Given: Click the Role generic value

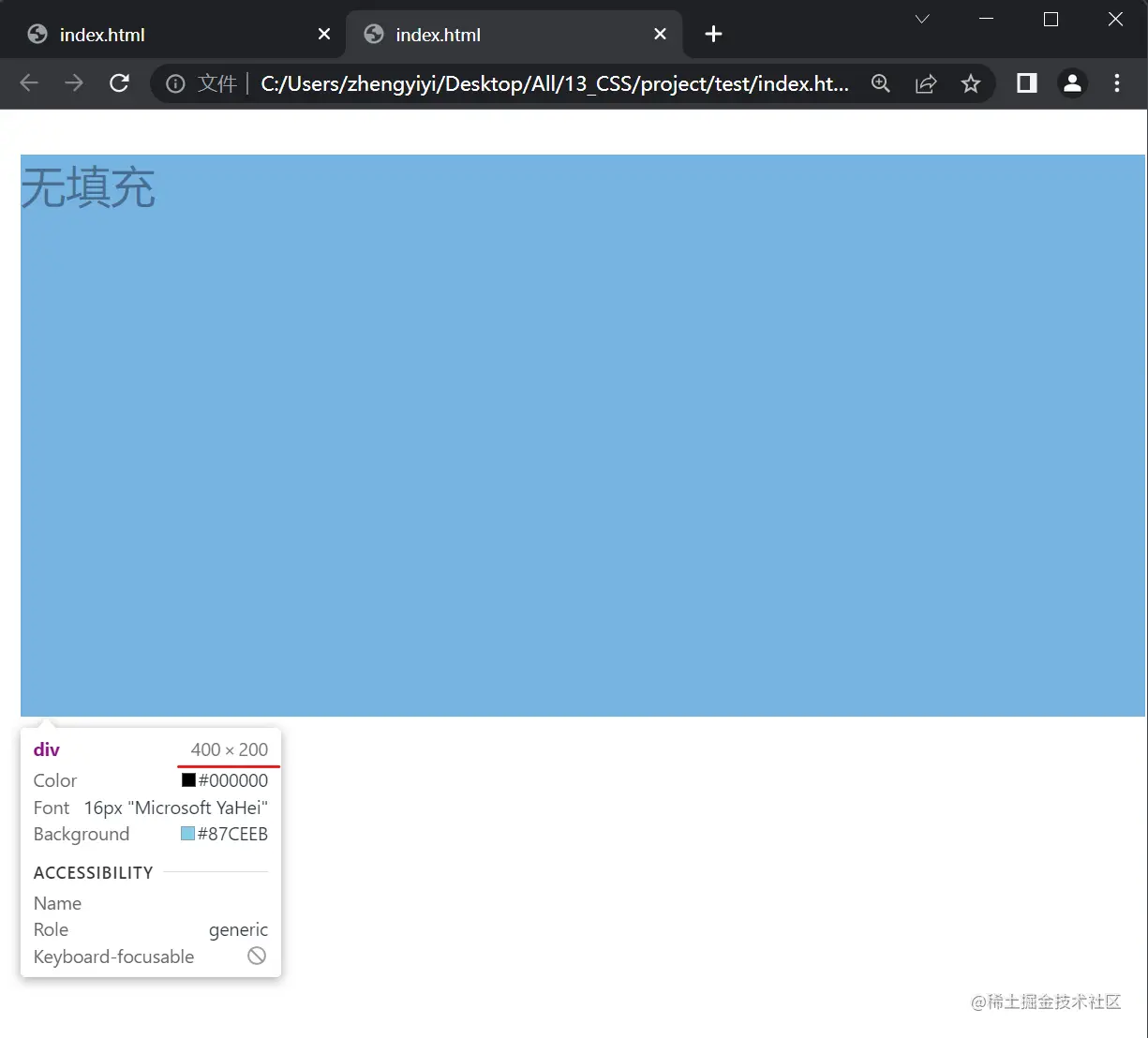Looking at the screenshot, I should coord(238,929).
